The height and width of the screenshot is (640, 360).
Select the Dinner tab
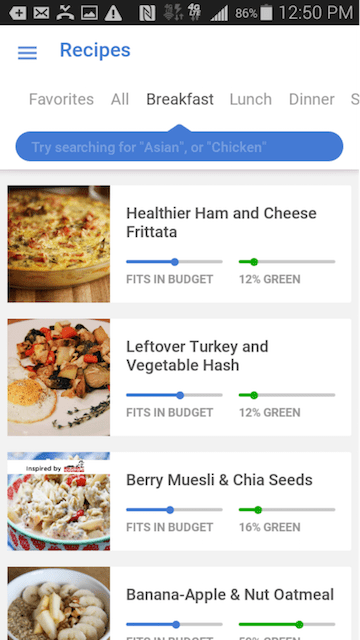pyautogui.click(x=311, y=99)
